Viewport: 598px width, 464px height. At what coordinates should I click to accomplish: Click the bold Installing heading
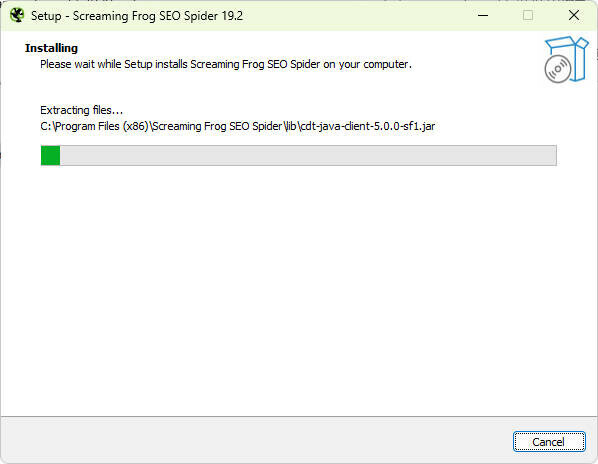click(x=51, y=48)
